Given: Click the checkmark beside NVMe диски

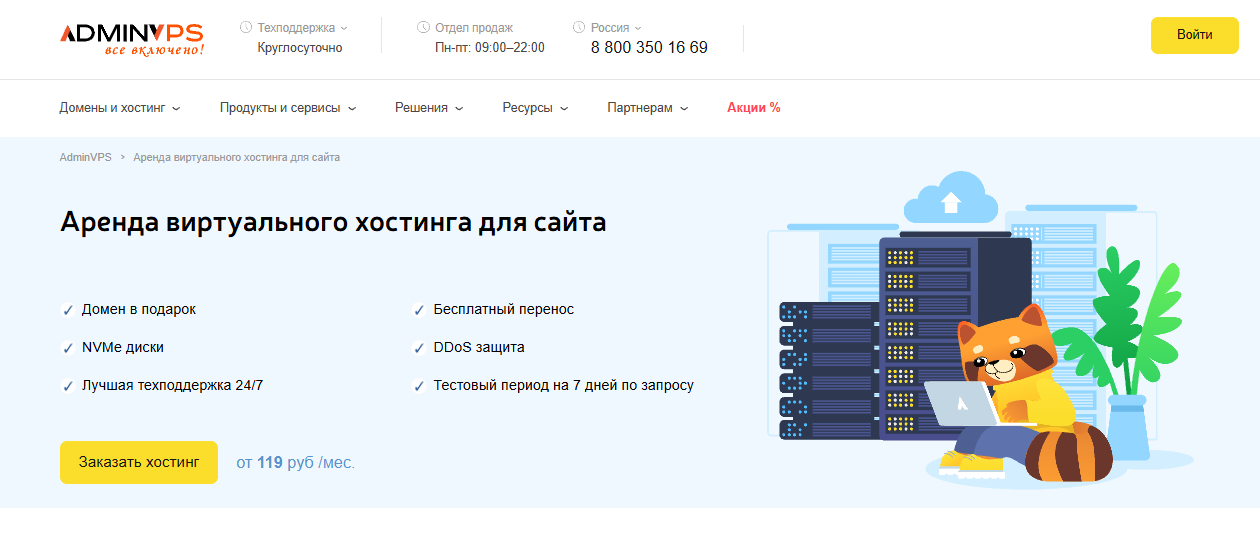Looking at the screenshot, I should (x=68, y=348).
